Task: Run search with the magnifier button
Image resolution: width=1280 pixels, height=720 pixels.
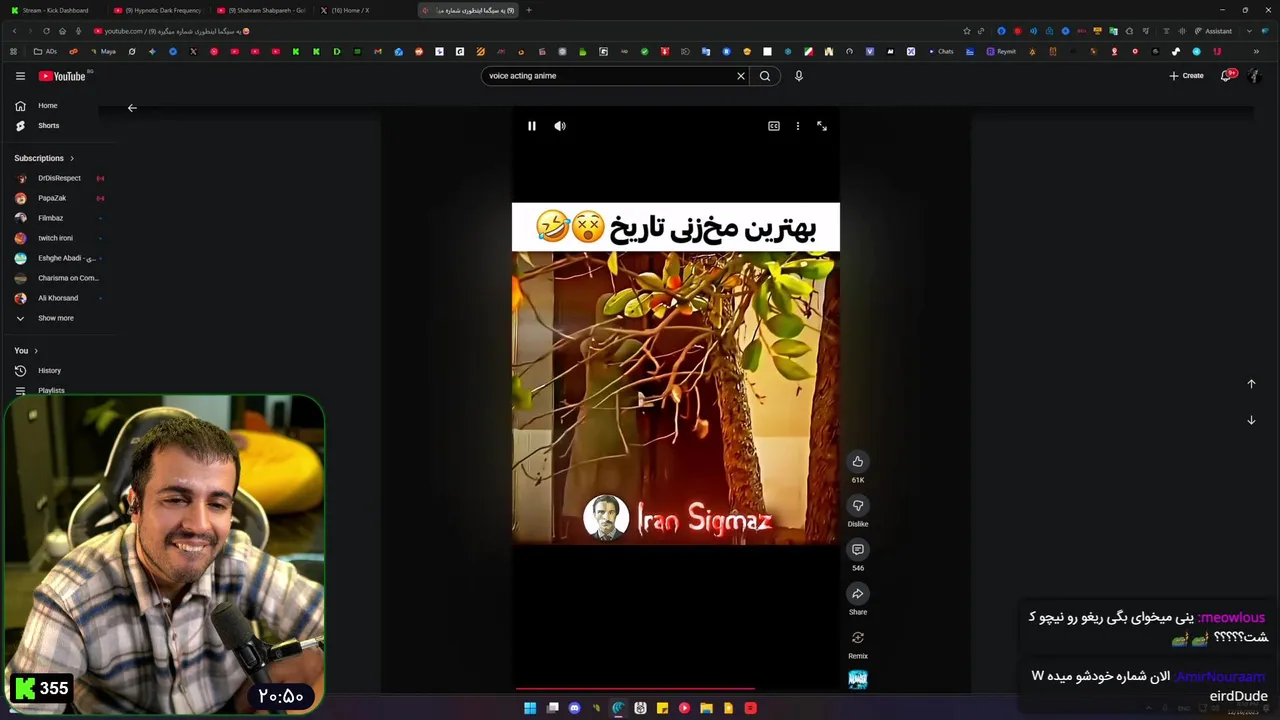Action: [x=765, y=76]
